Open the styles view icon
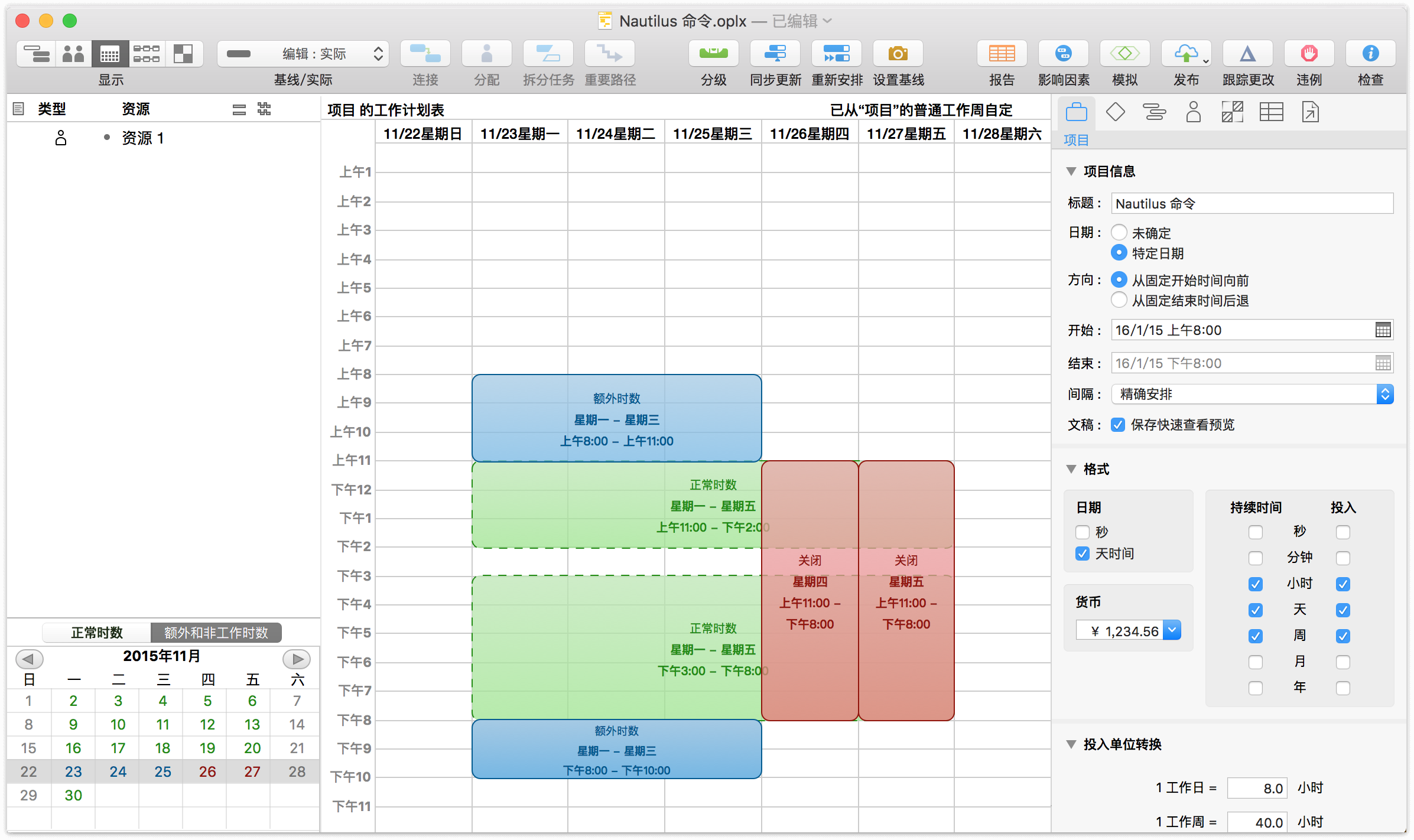 click(184, 54)
